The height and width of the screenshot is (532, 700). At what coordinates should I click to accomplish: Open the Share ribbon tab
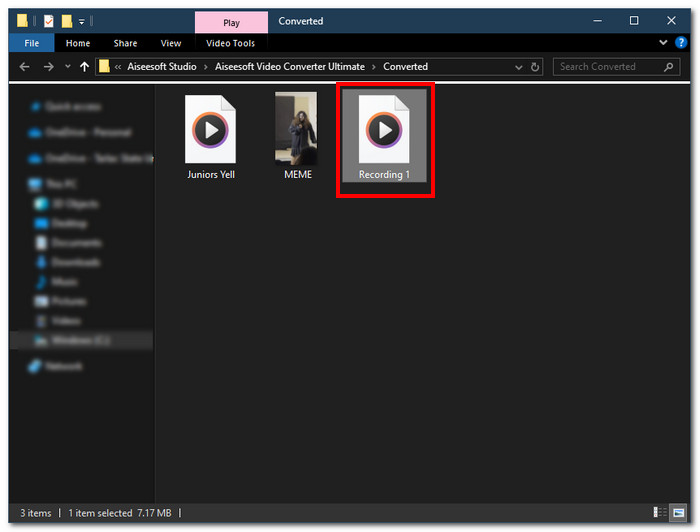(x=125, y=43)
